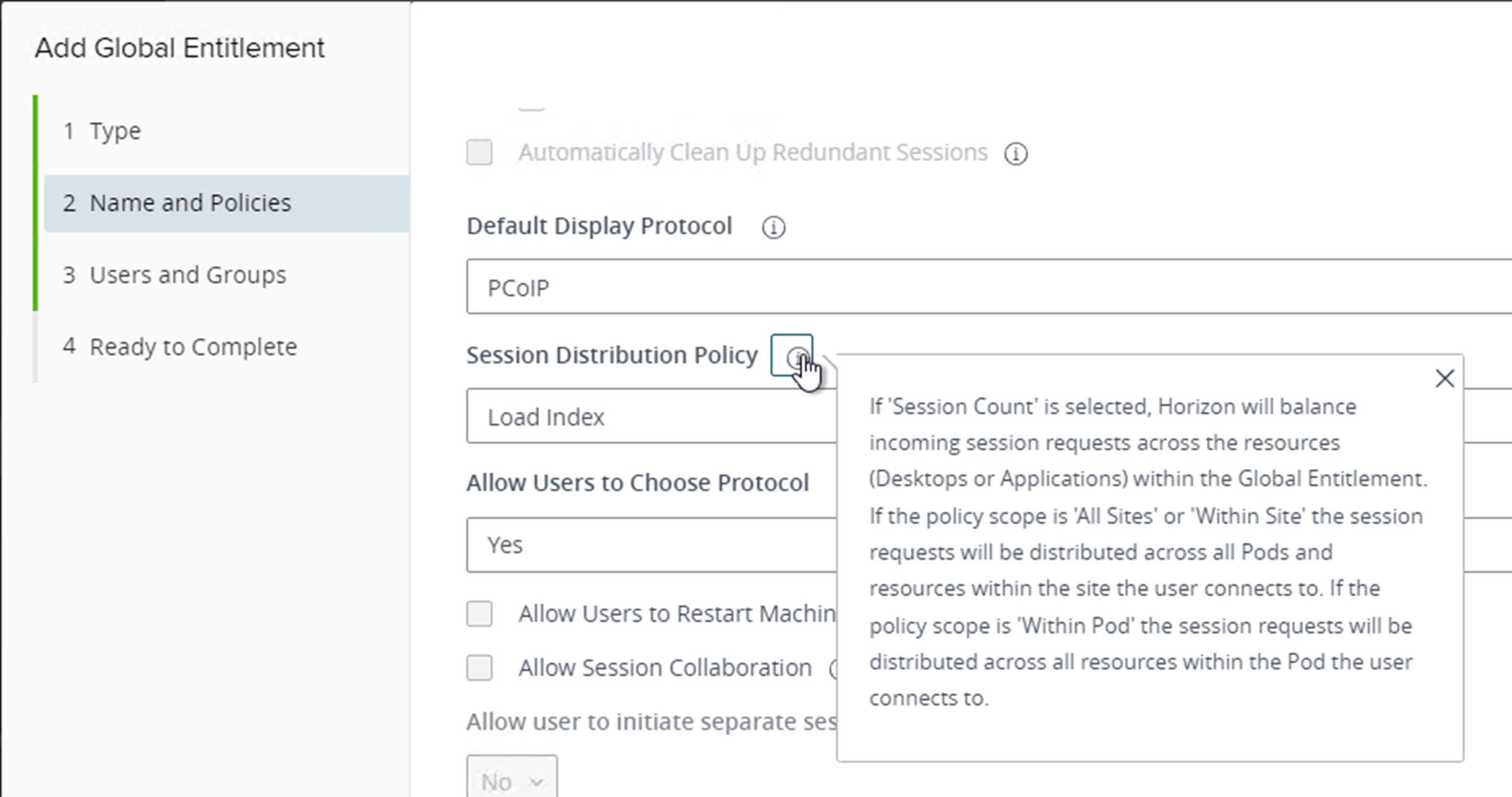Click the Allow Users to Choose Protocol label

pyautogui.click(x=638, y=483)
